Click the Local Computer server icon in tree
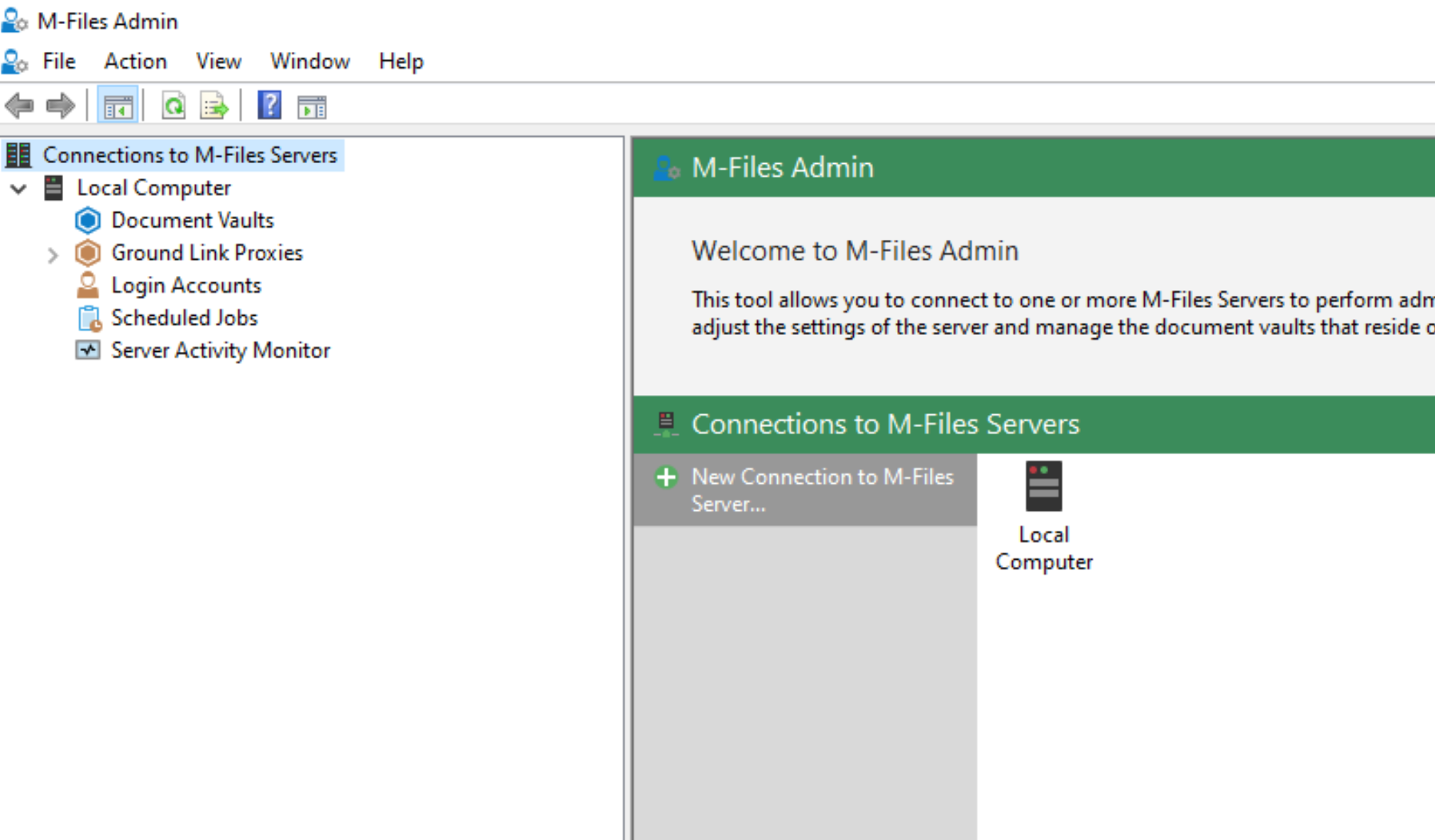 (54, 188)
